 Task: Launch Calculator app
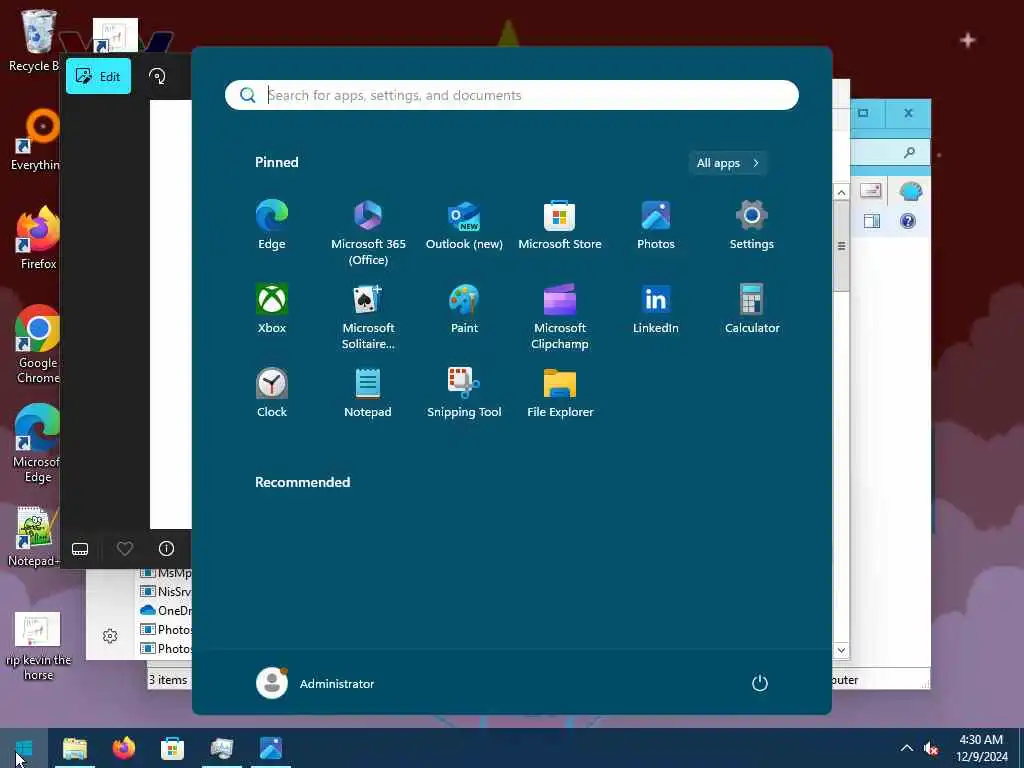[x=752, y=309]
